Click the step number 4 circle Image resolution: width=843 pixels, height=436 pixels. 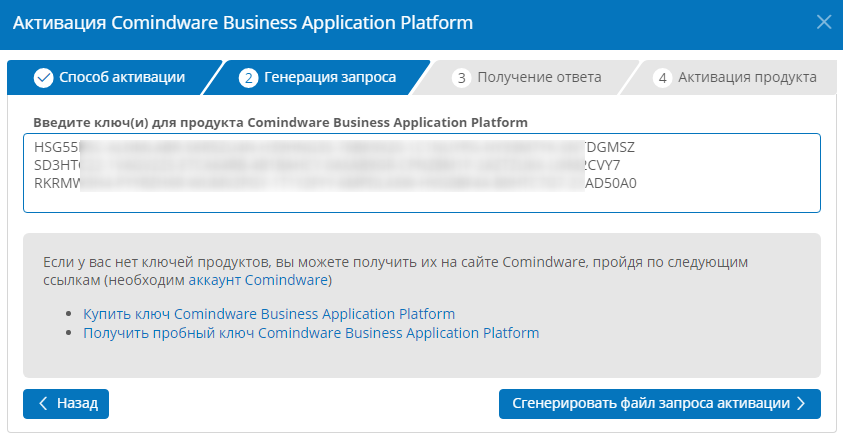662,78
